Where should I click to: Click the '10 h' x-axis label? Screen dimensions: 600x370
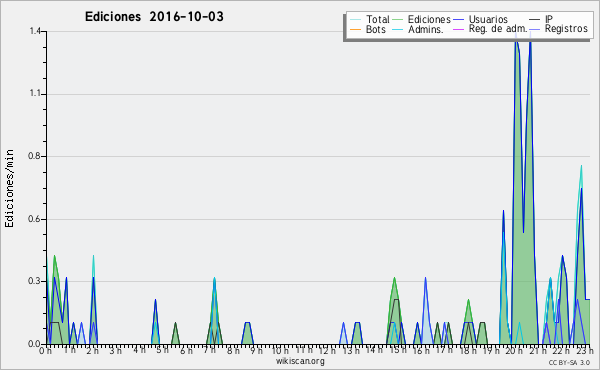coord(280,351)
